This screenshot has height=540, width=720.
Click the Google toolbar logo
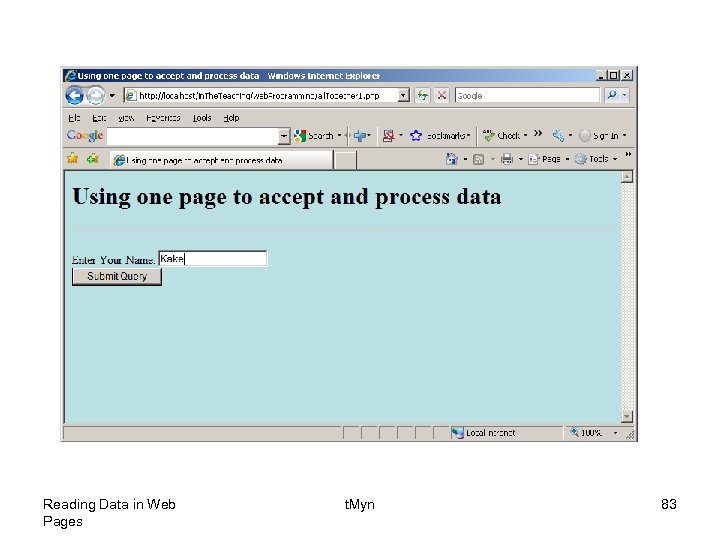point(84,135)
